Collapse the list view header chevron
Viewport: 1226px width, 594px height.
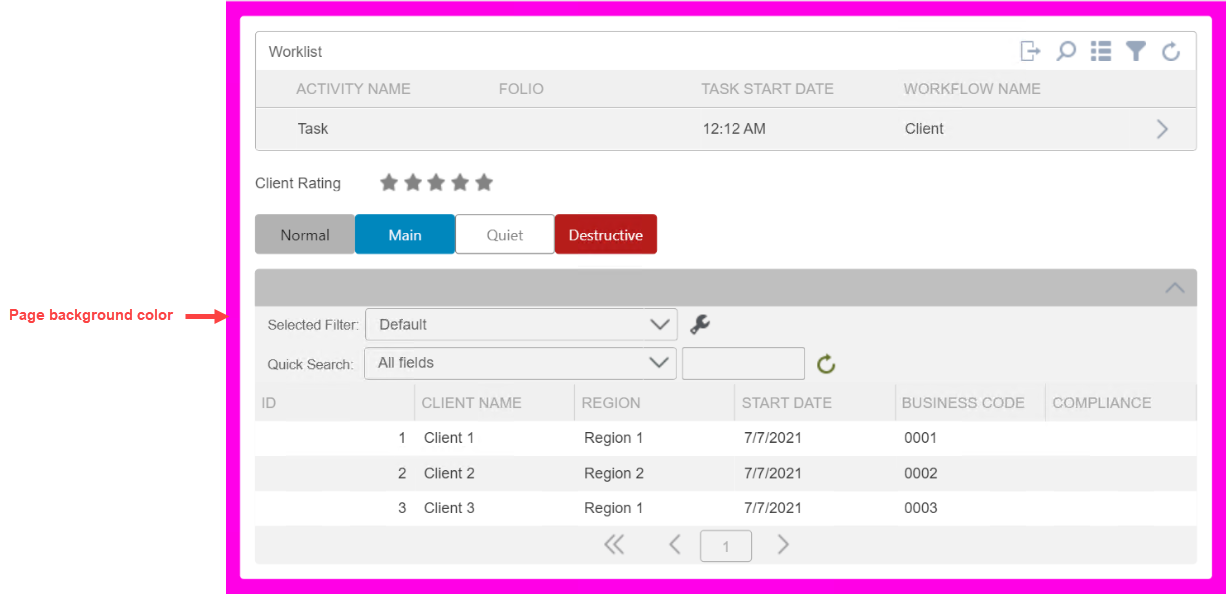(x=1175, y=287)
